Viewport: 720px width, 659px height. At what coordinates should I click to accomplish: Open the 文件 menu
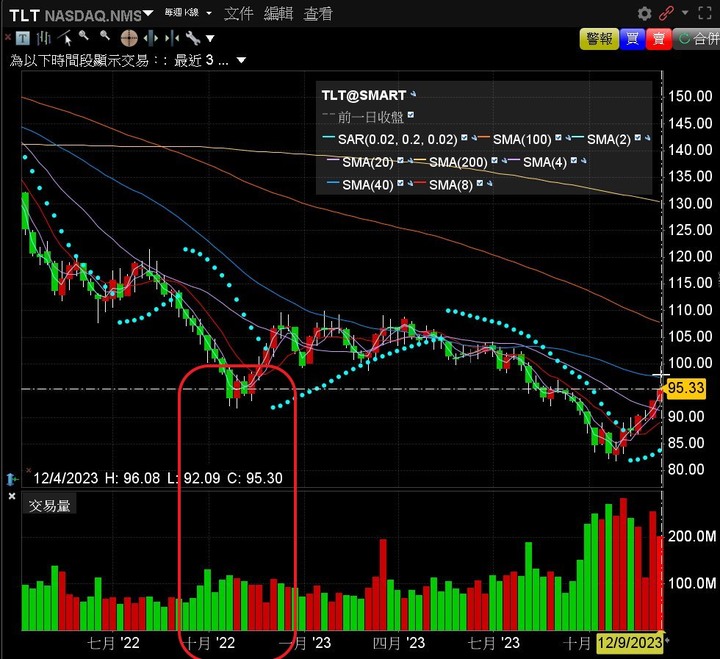coord(239,13)
